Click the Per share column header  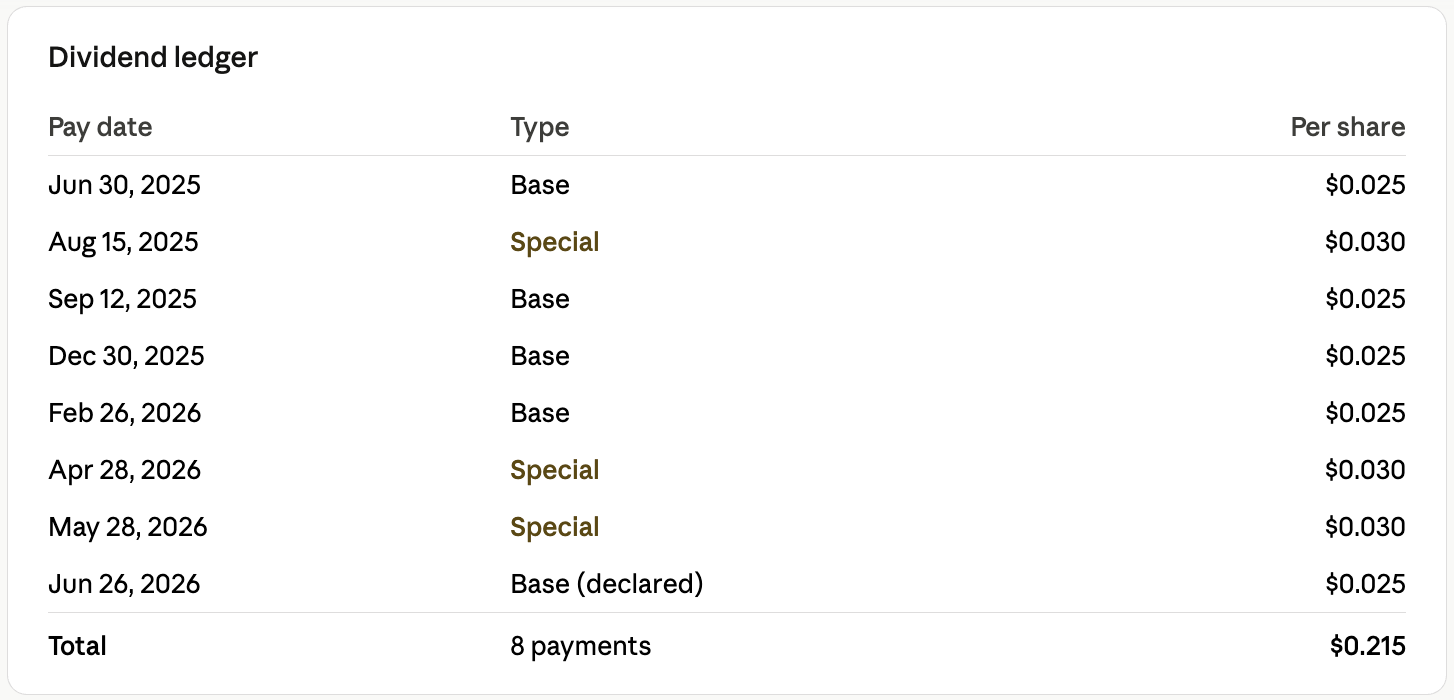coord(1348,127)
